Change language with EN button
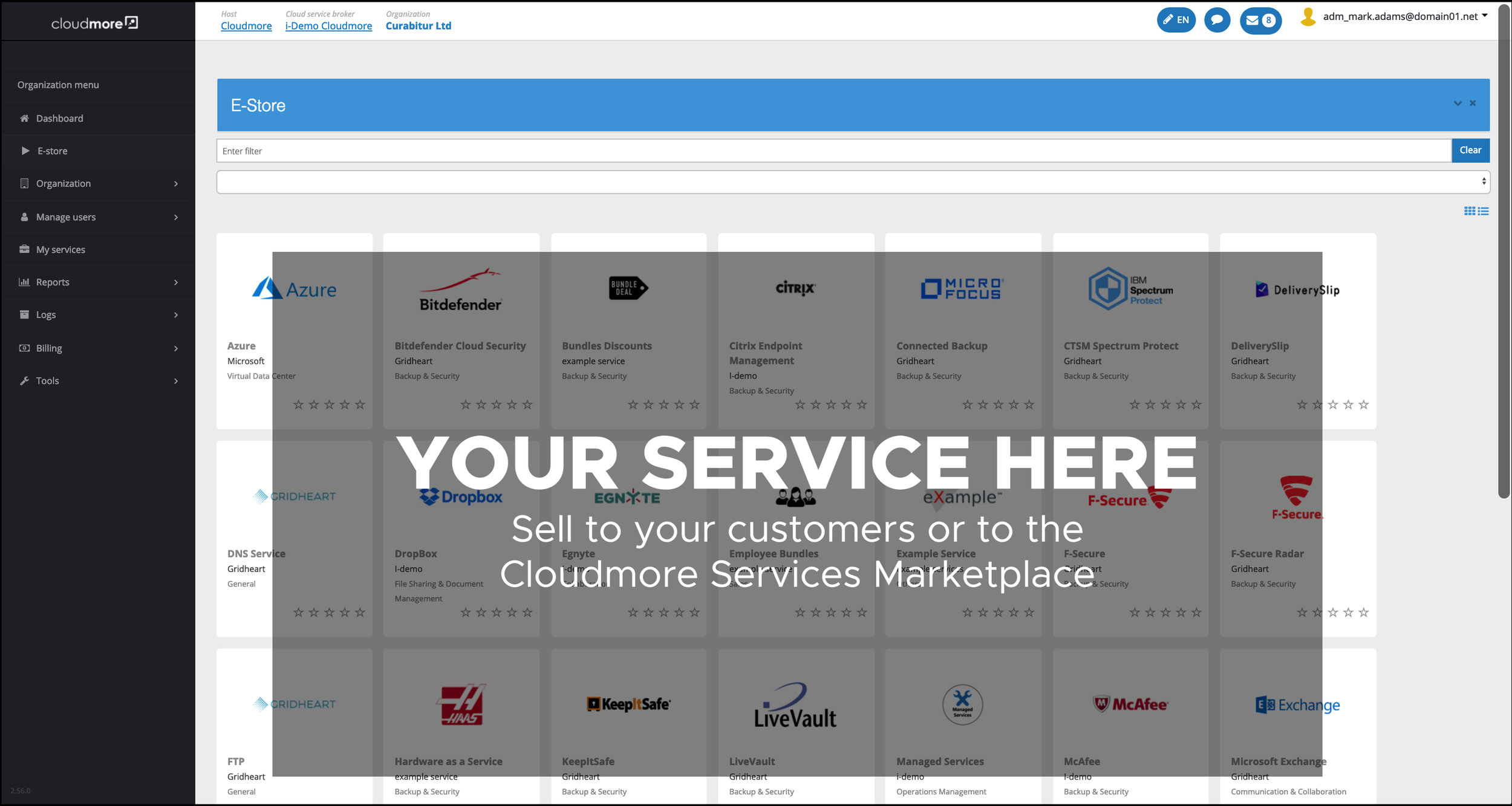 [1176, 20]
